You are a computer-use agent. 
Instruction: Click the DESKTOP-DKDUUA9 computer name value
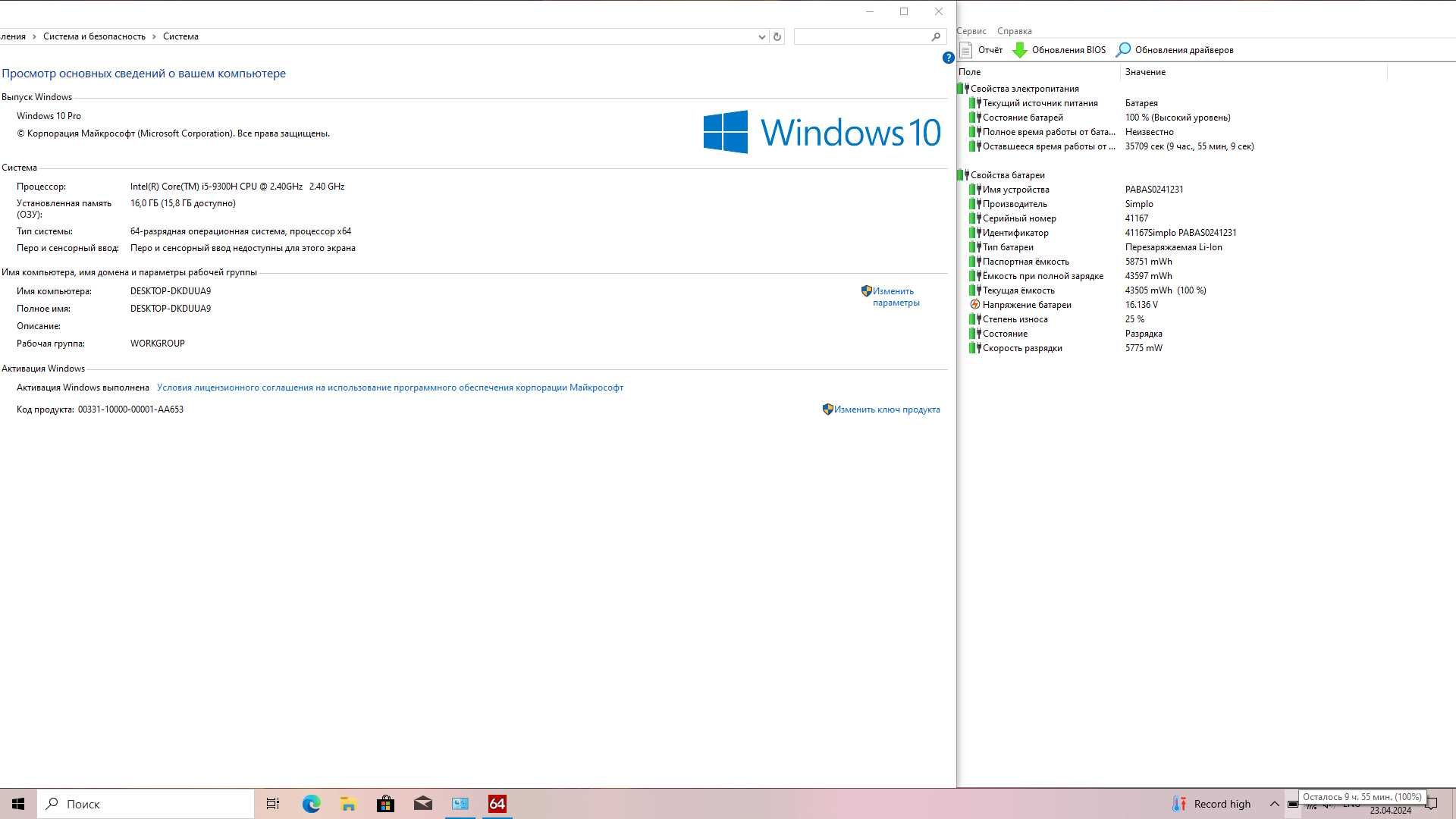(x=171, y=291)
